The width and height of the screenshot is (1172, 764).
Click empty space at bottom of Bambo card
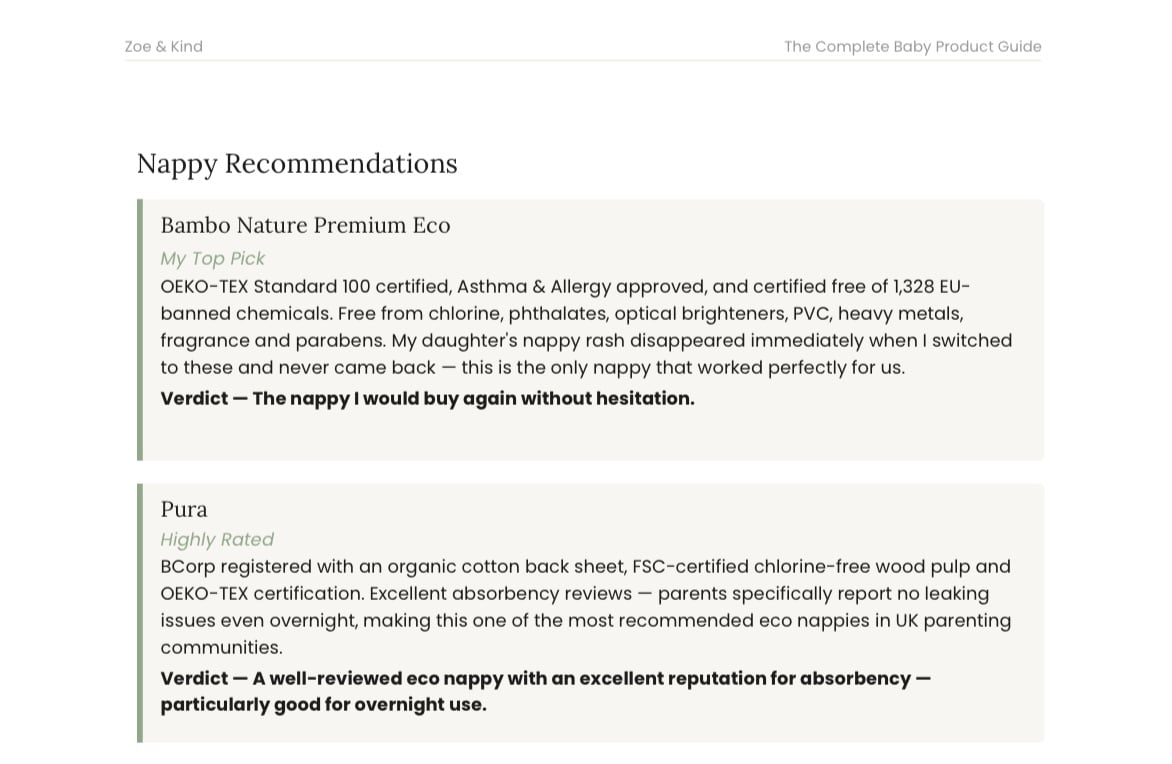590,436
